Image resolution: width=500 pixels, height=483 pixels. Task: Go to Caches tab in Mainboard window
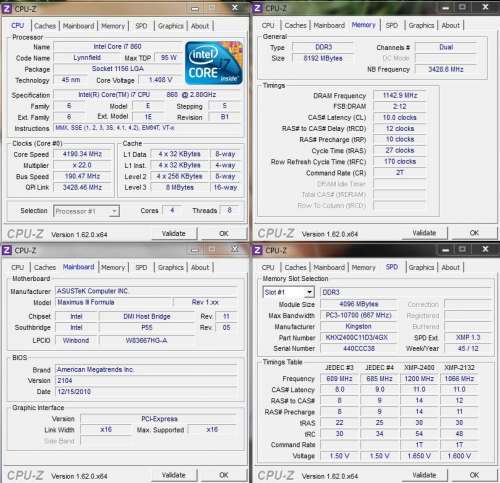(x=45, y=267)
